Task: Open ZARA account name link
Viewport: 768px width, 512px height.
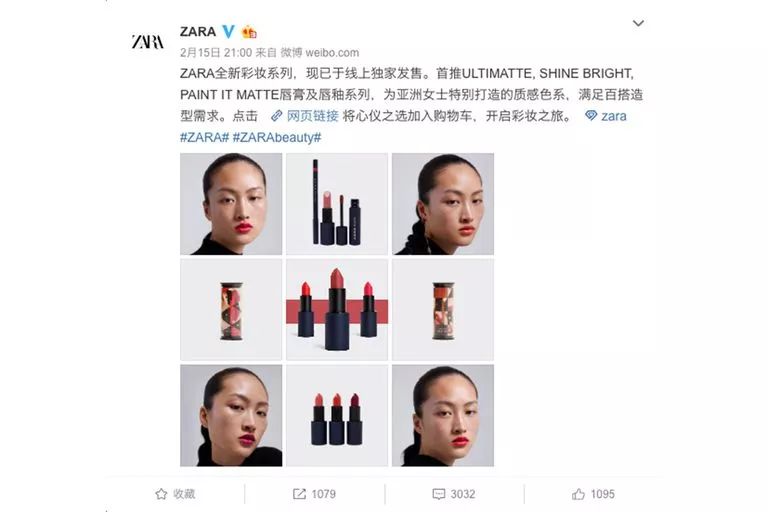Action: (x=198, y=32)
